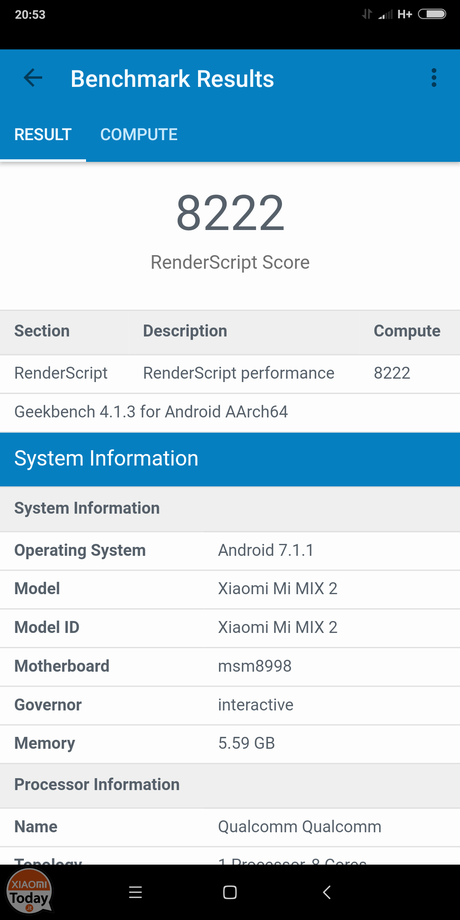Image resolution: width=460 pixels, height=920 pixels.
Task: Tap the Android home square button
Action: point(230,892)
